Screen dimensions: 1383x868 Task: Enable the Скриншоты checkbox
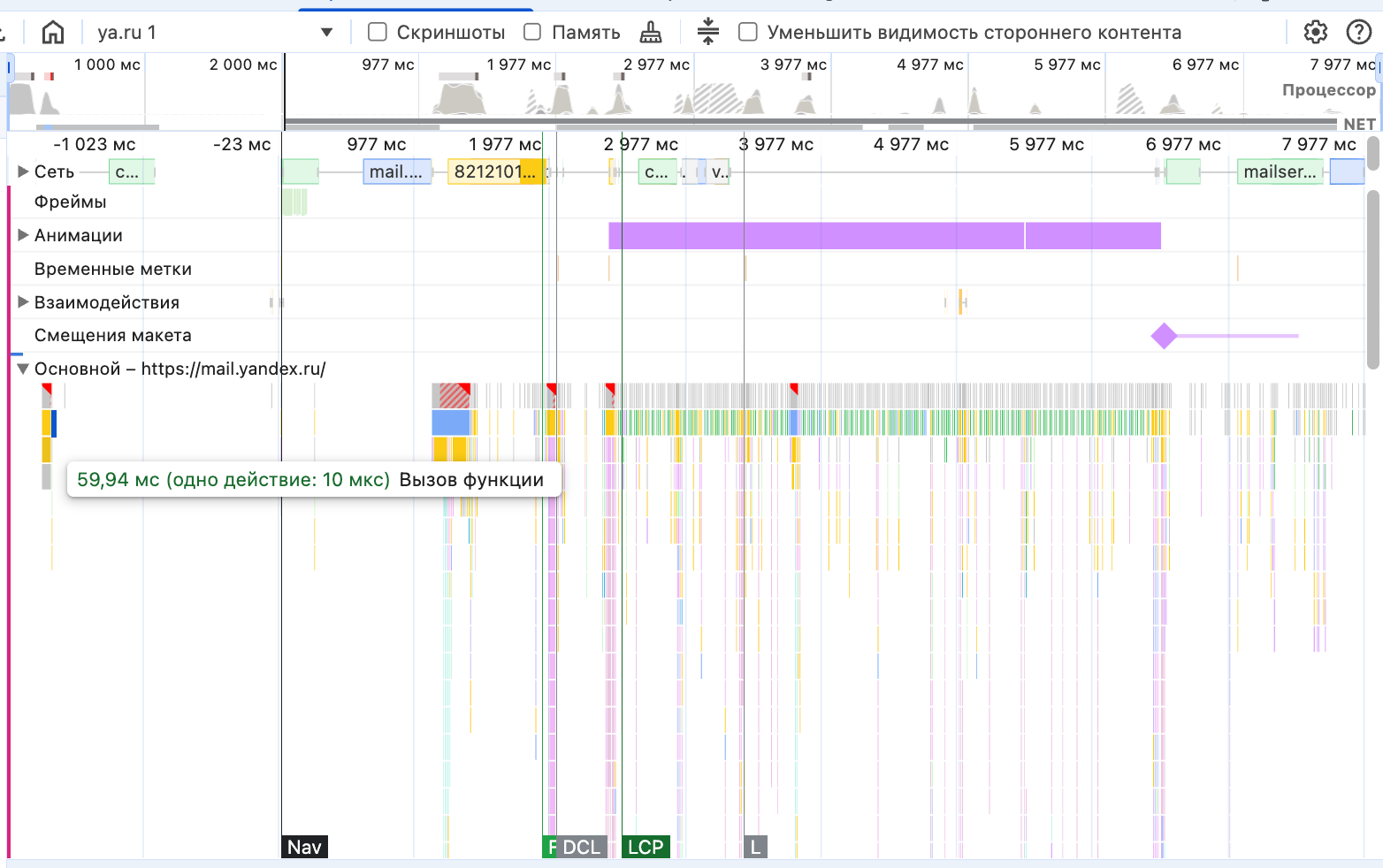click(378, 33)
